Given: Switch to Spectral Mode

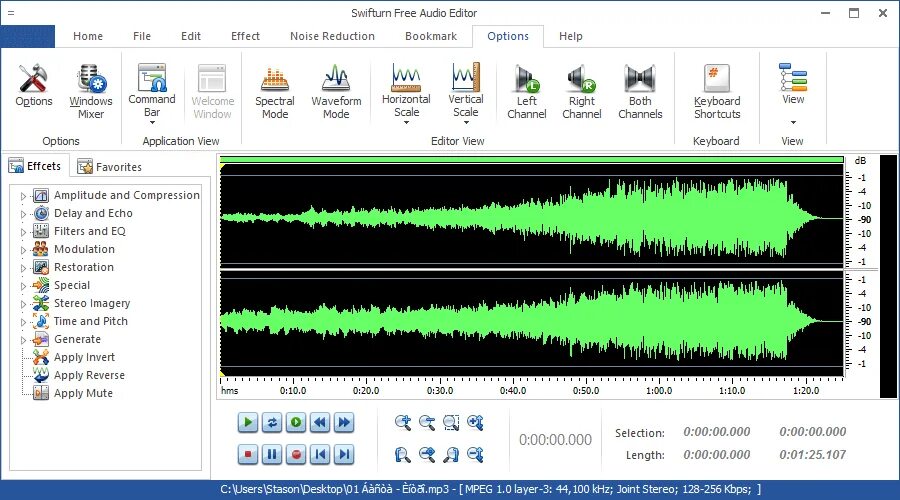Looking at the screenshot, I should pyautogui.click(x=275, y=92).
